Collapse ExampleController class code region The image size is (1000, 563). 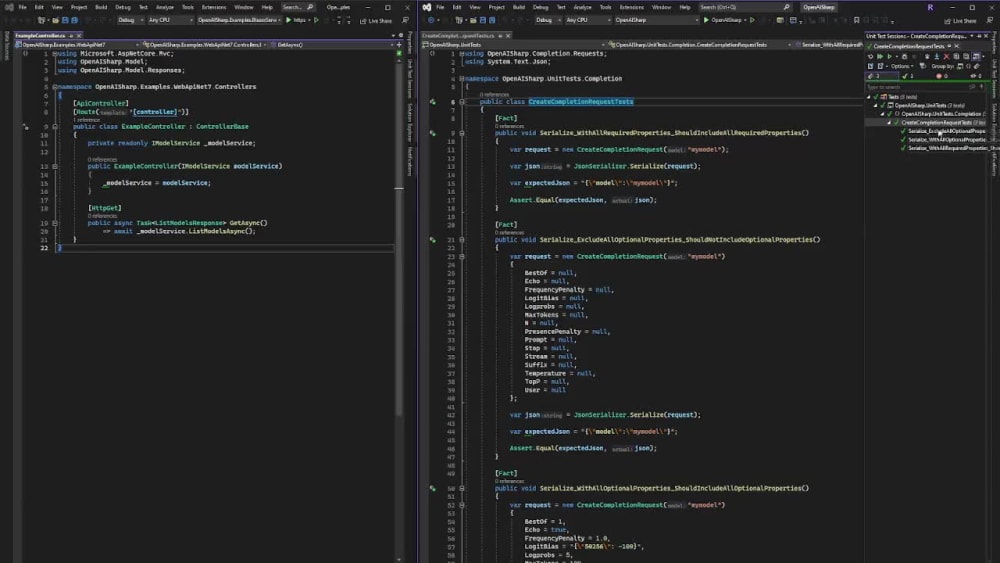click(x=55, y=126)
